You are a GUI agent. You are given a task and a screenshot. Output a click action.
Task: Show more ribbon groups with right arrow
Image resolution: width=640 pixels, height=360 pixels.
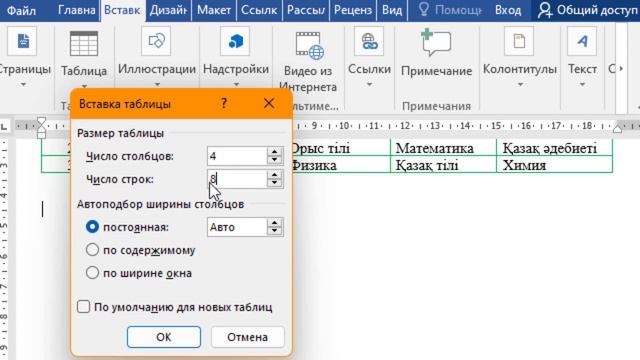621,69
